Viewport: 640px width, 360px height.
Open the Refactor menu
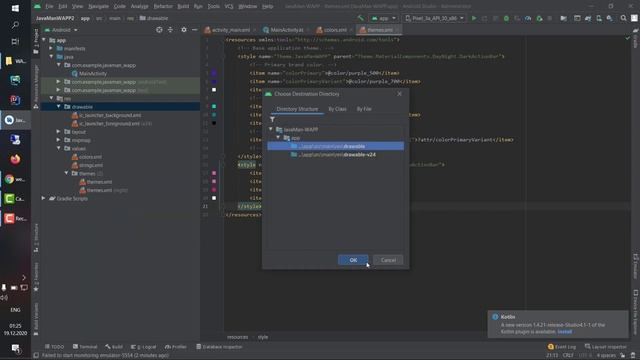click(x=163, y=7)
